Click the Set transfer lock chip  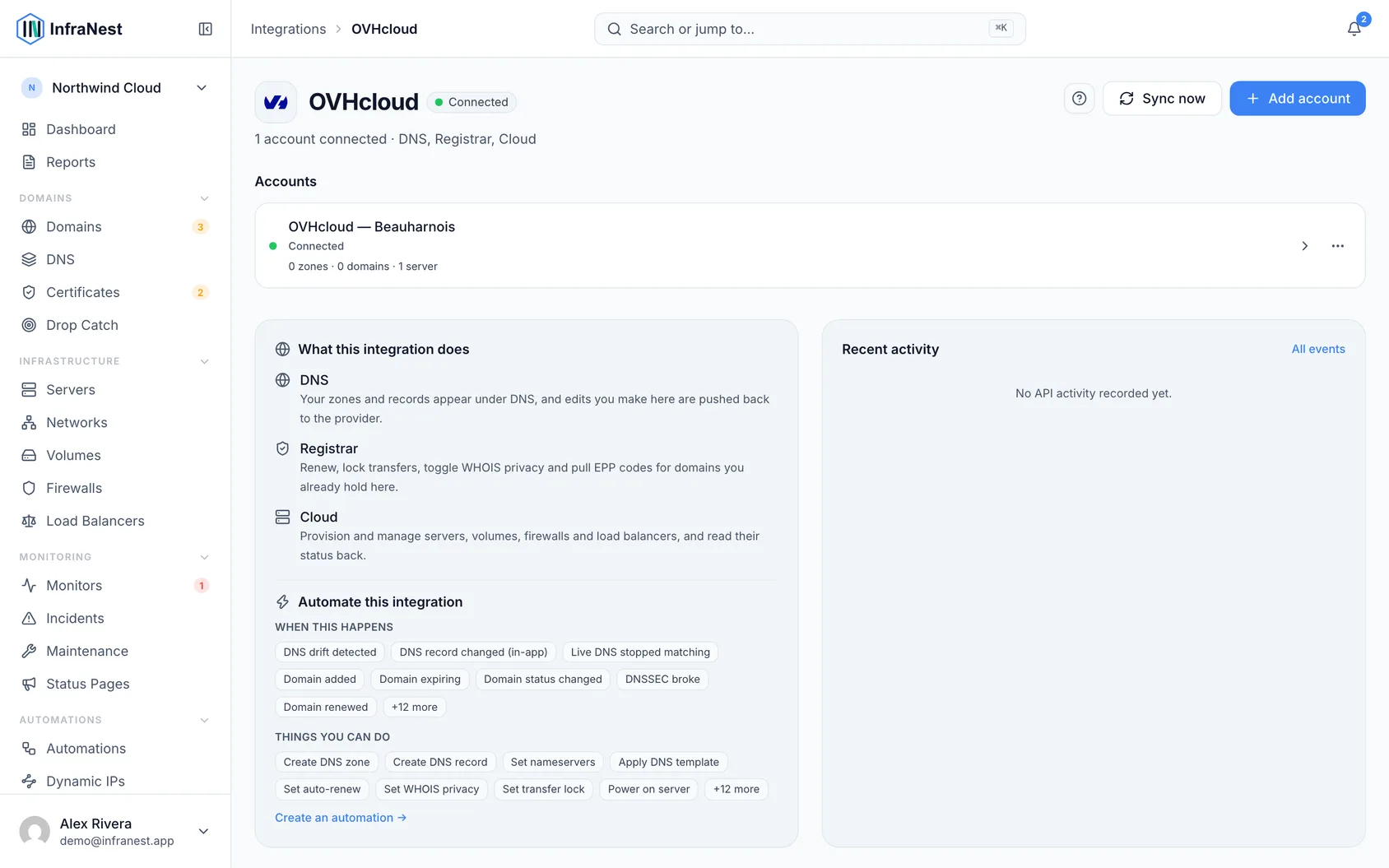543,789
